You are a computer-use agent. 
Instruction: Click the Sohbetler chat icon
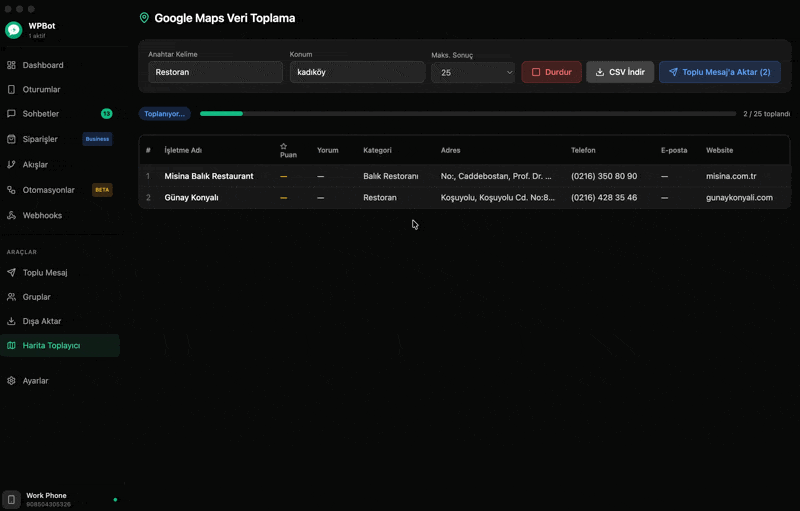(x=12, y=114)
